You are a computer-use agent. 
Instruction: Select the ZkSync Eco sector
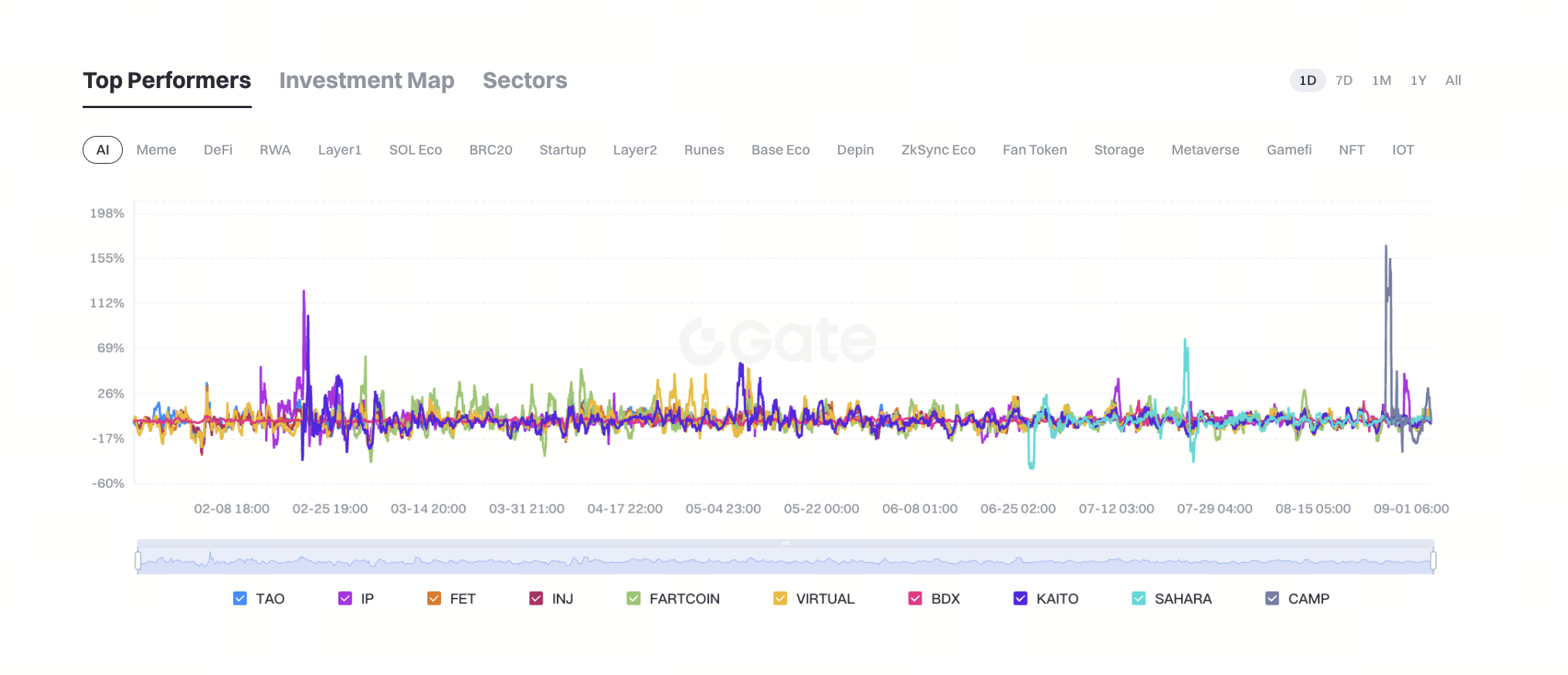click(x=938, y=150)
